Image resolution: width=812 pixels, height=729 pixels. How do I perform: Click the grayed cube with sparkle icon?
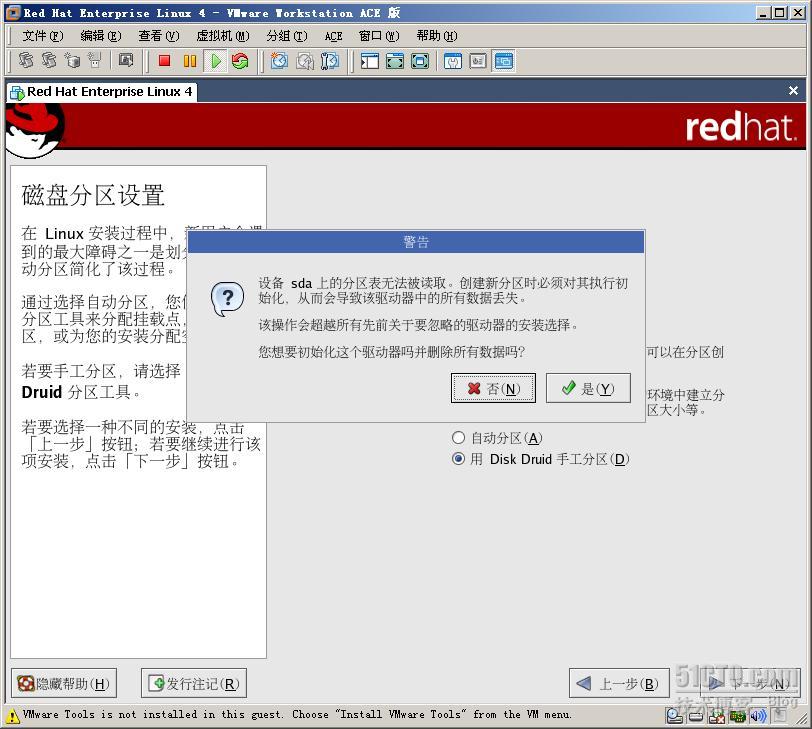[x=72, y=61]
